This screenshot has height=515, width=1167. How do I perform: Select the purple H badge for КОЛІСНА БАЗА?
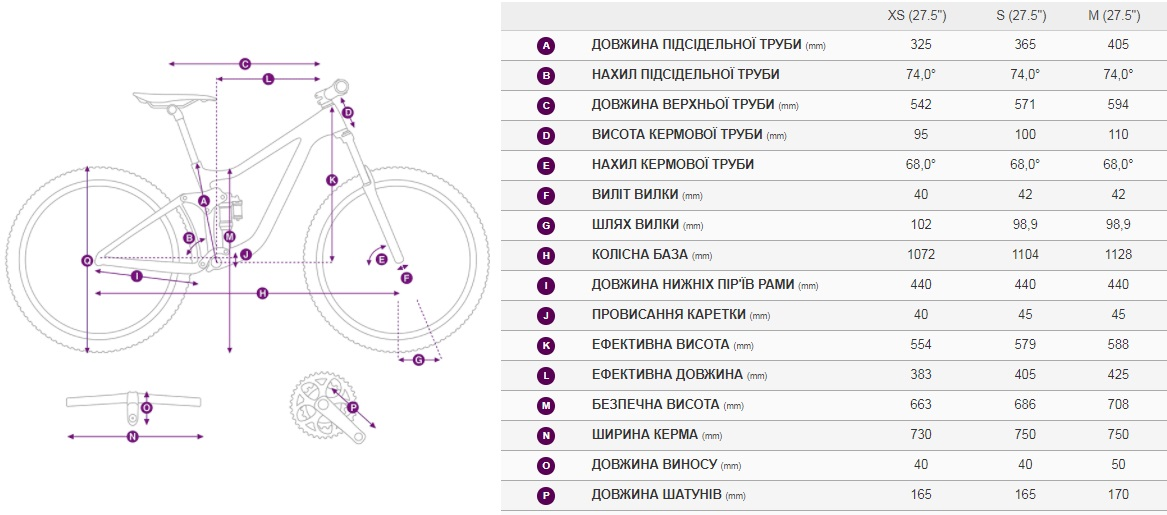(546, 255)
